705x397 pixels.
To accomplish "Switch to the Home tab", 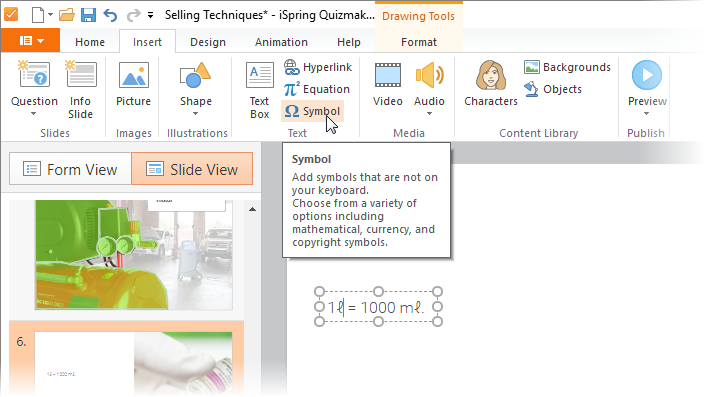I will 90,42.
